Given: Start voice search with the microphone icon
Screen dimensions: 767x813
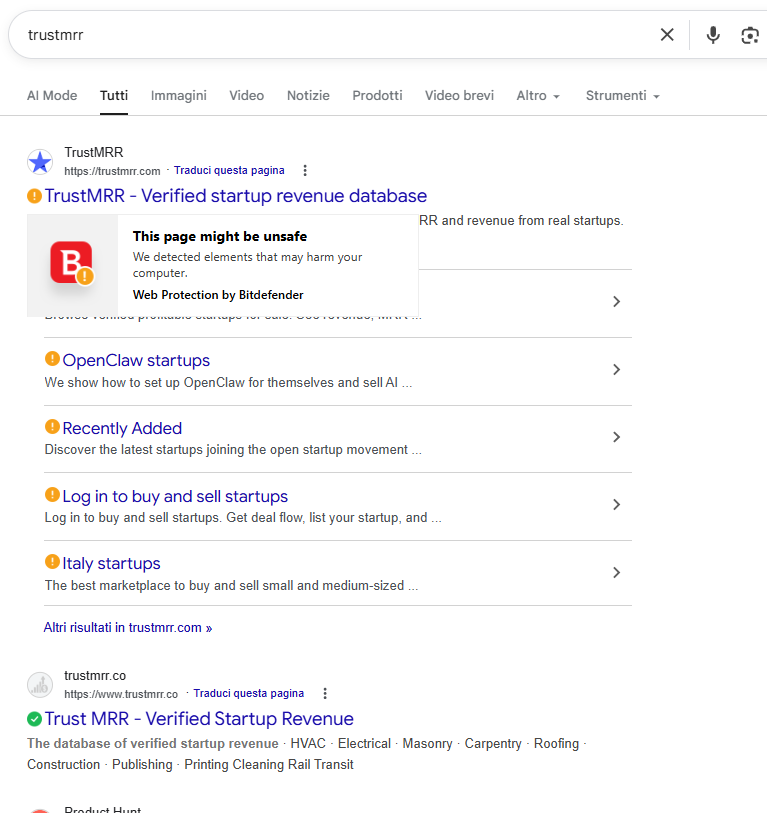Looking at the screenshot, I should 713,35.
